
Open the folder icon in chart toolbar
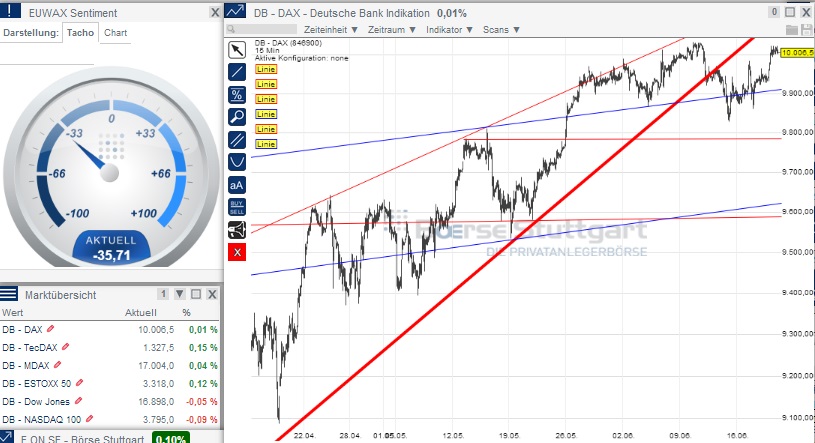tap(792, 30)
